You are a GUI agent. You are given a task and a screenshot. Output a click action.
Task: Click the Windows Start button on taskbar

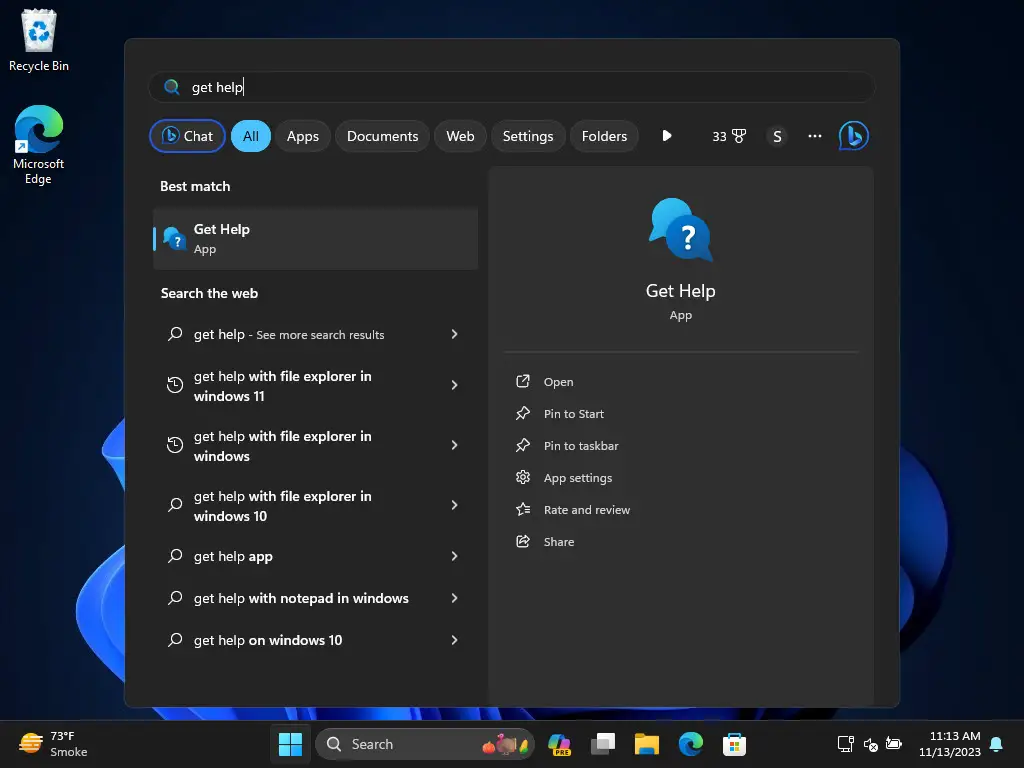[x=290, y=744]
